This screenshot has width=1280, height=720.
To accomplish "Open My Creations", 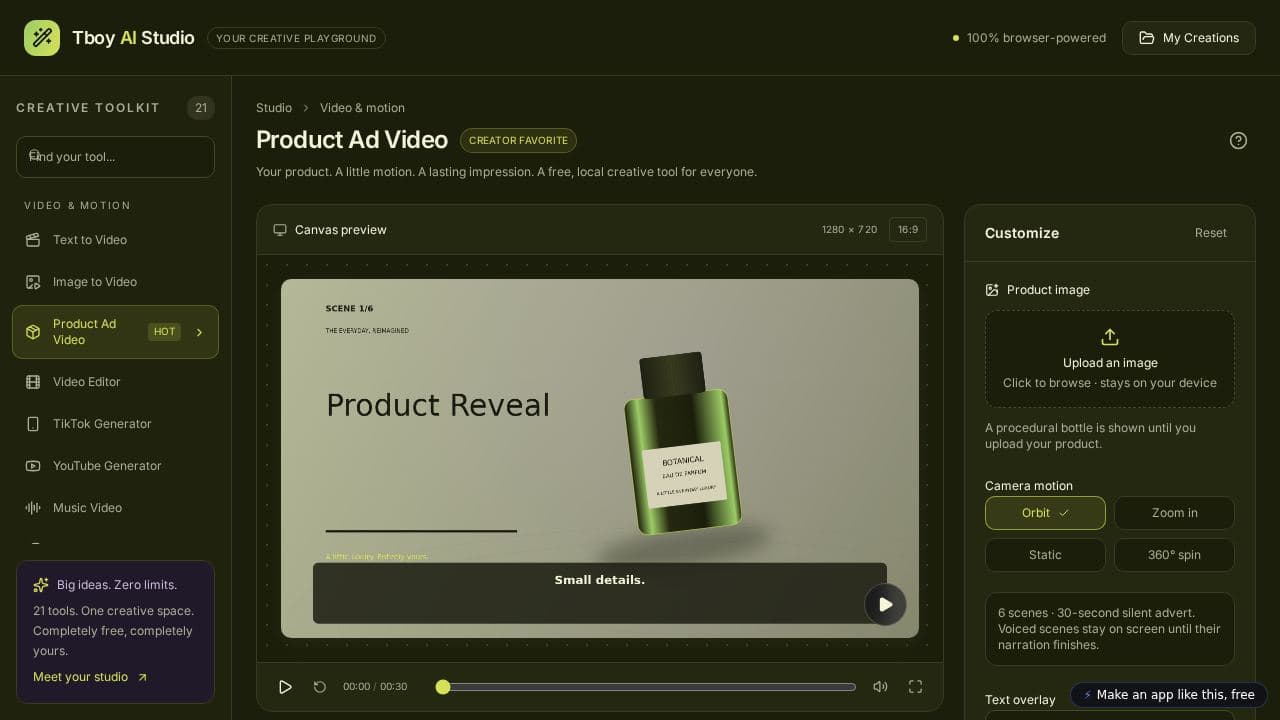I will click(1189, 38).
